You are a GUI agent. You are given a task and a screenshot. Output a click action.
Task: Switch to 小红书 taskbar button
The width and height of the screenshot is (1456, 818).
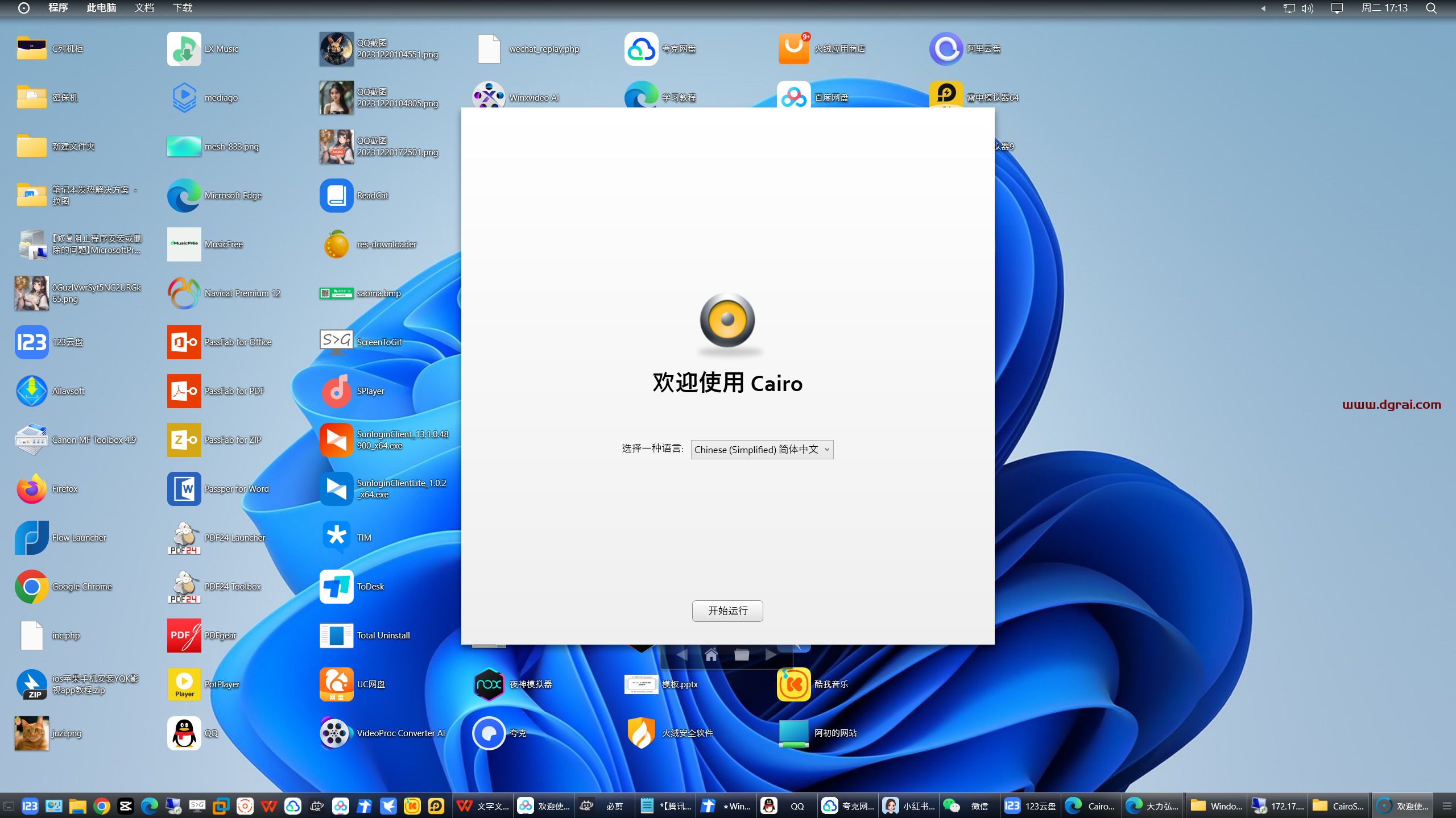tap(908, 806)
